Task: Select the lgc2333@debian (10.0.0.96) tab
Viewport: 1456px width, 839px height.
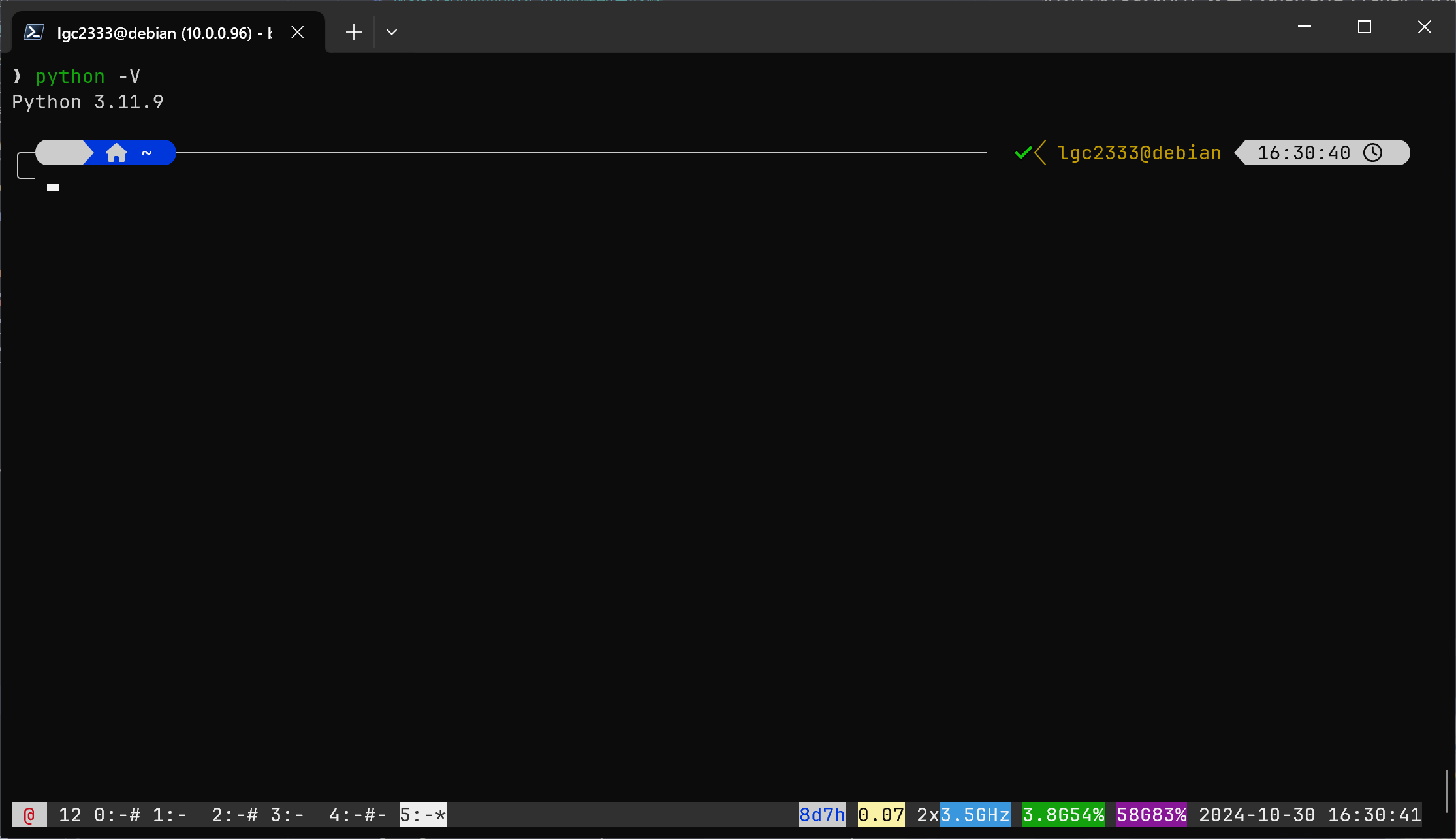Action: (163, 33)
